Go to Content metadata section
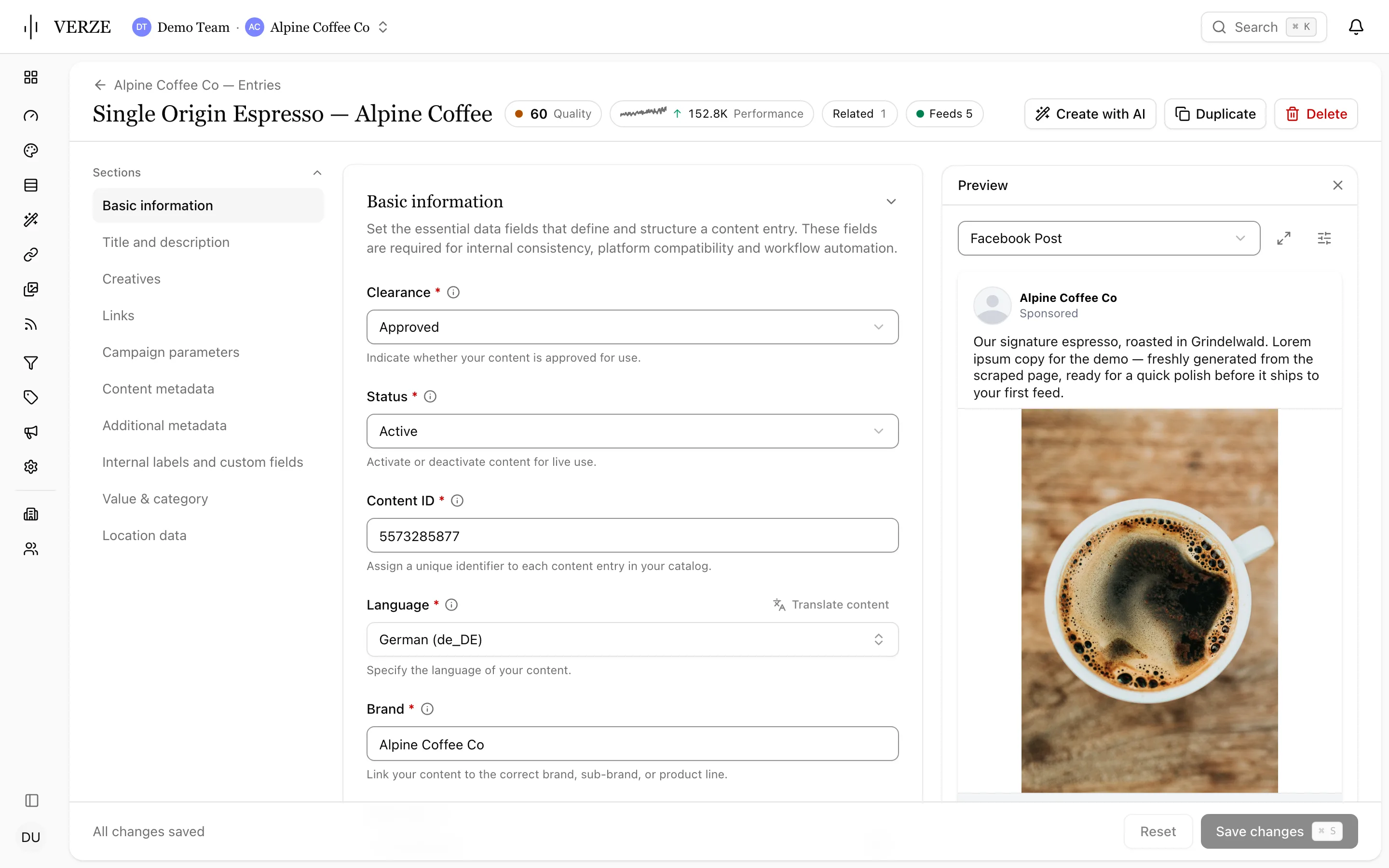Screen dimensions: 1389x868 tap(158, 389)
